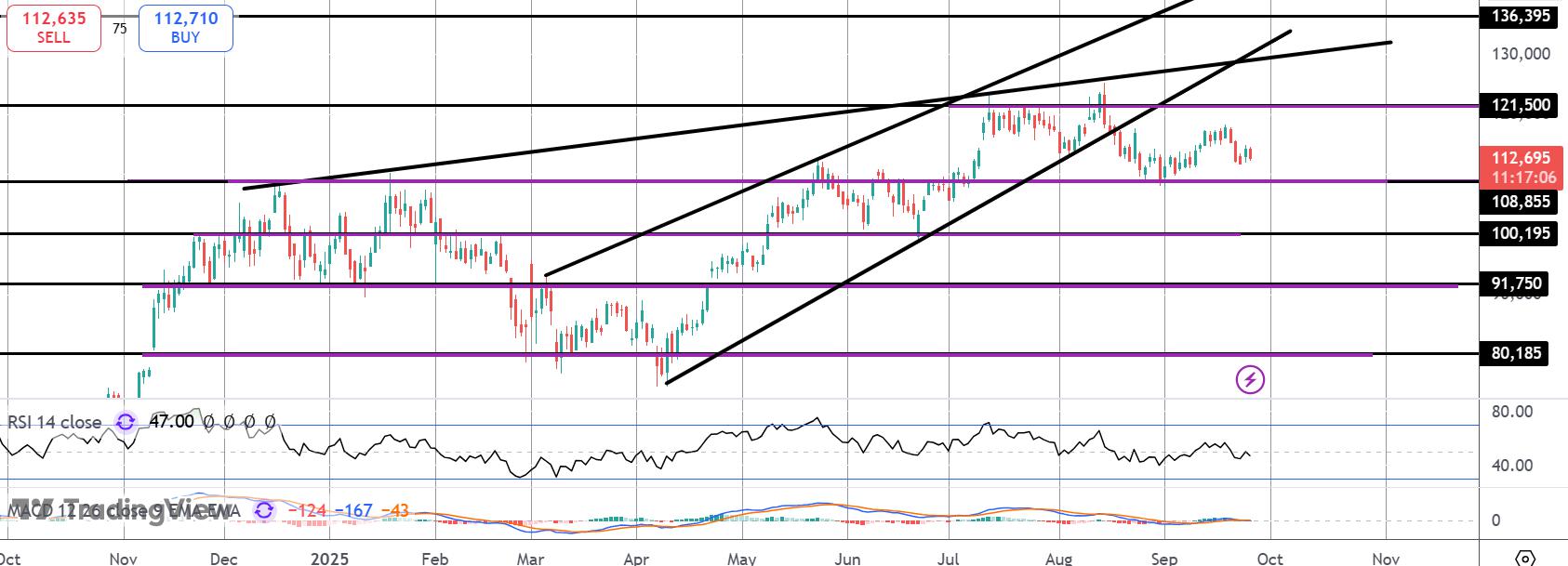1568x566 pixels.
Task: Click the RSI indicator purple refresh icon
Action: tap(126, 422)
